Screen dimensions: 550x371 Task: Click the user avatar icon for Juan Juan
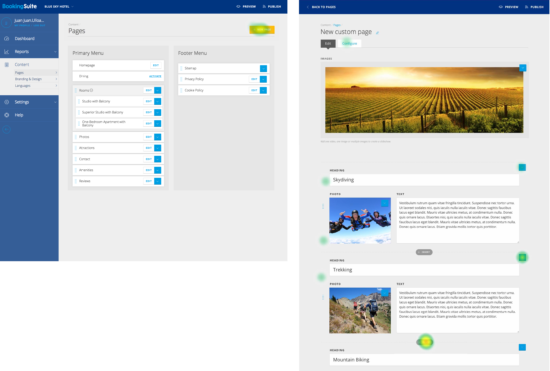pos(6,22)
